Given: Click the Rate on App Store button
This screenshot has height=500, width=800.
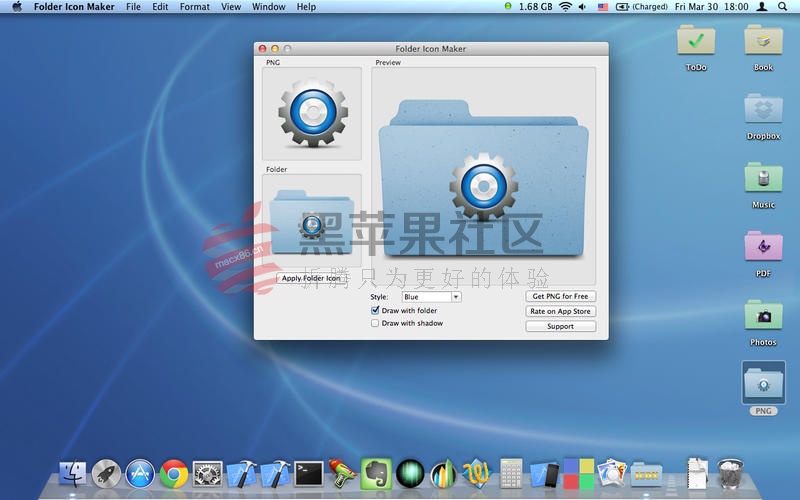Looking at the screenshot, I should (560, 311).
